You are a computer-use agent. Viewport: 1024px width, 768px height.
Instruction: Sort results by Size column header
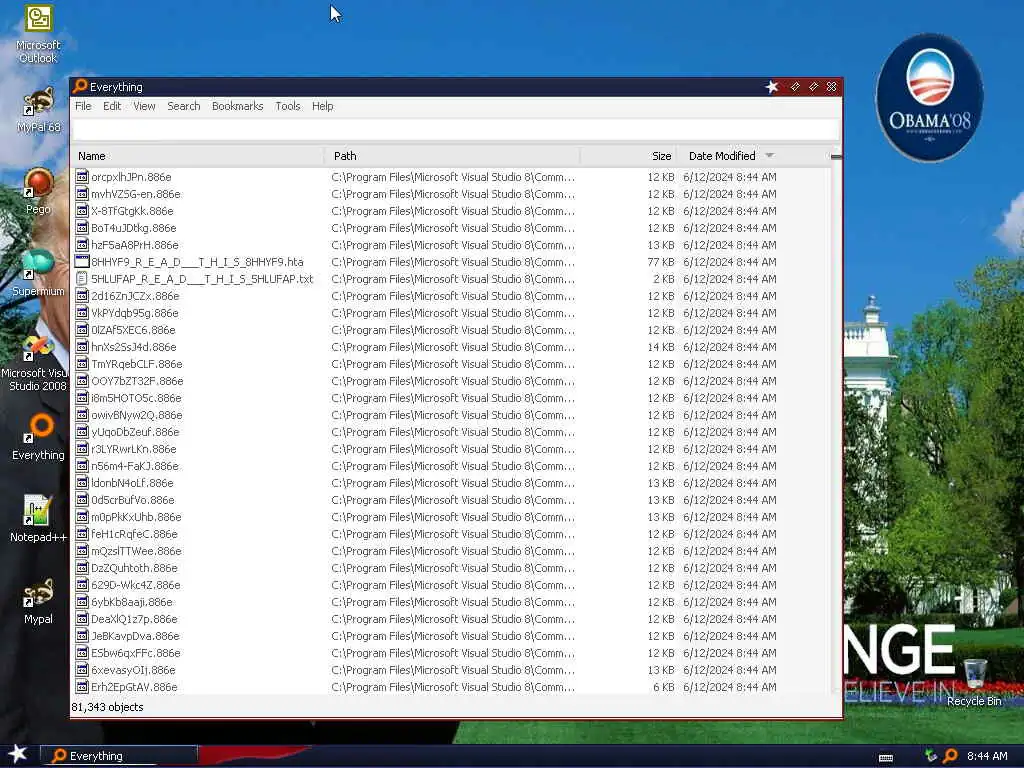[x=628, y=155]
